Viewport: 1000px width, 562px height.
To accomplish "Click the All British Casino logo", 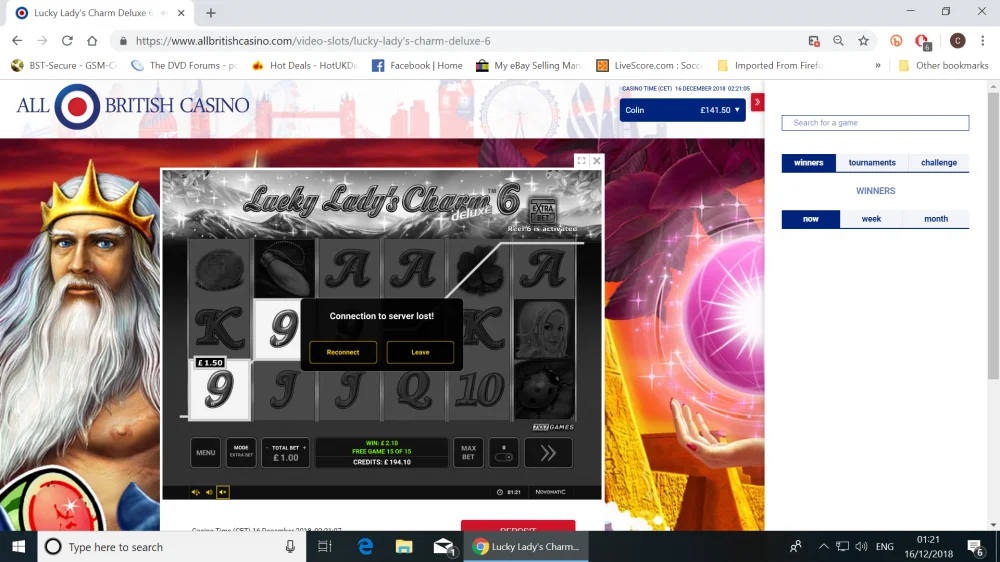I will [x=133, y=106].
